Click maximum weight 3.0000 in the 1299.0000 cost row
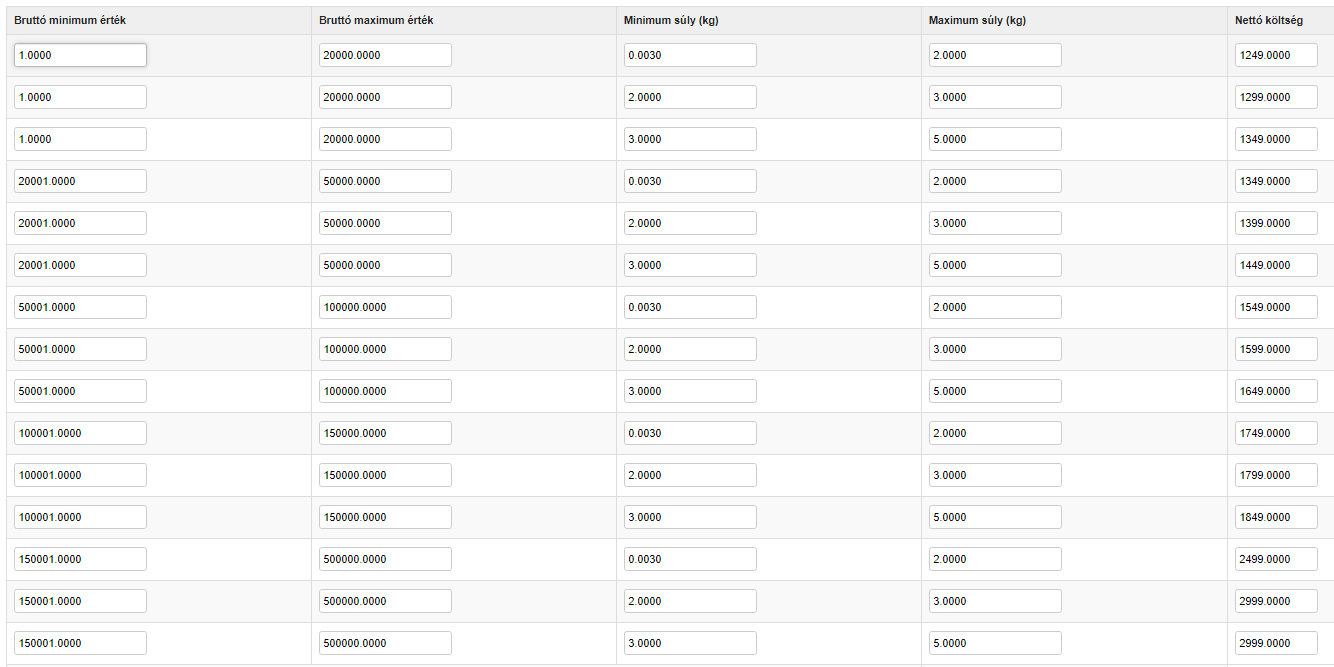1334x667 pixels. [x=995, y=97]
